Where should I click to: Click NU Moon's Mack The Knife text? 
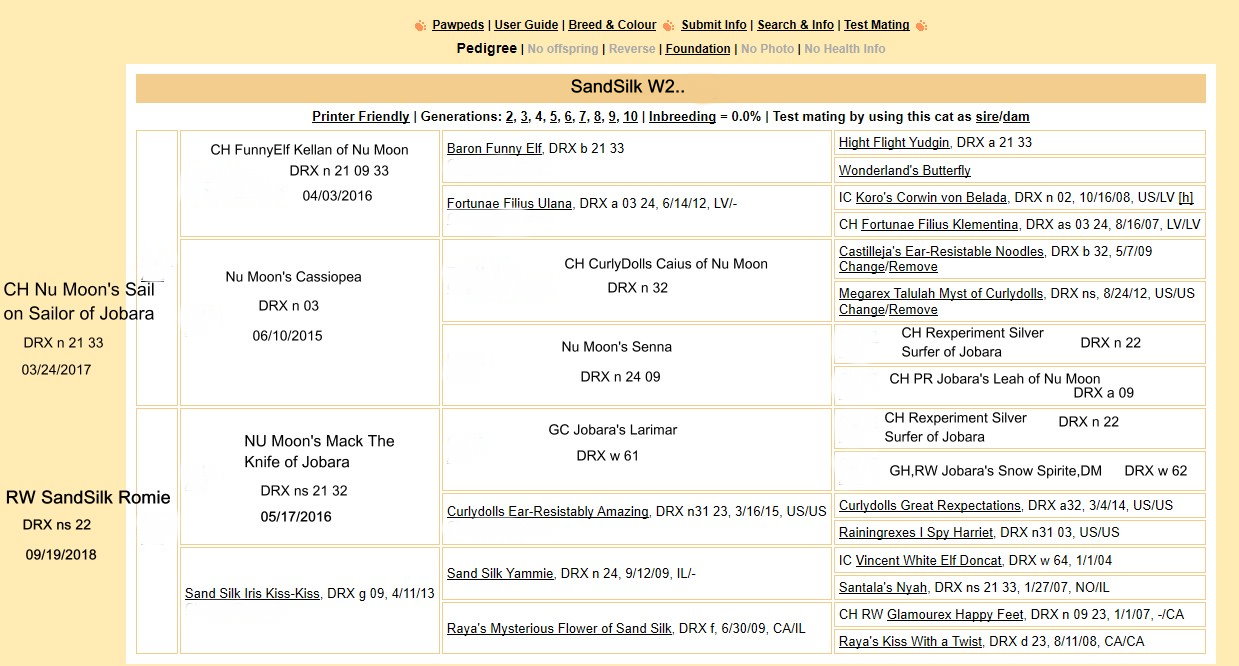[x=319, y=451]
